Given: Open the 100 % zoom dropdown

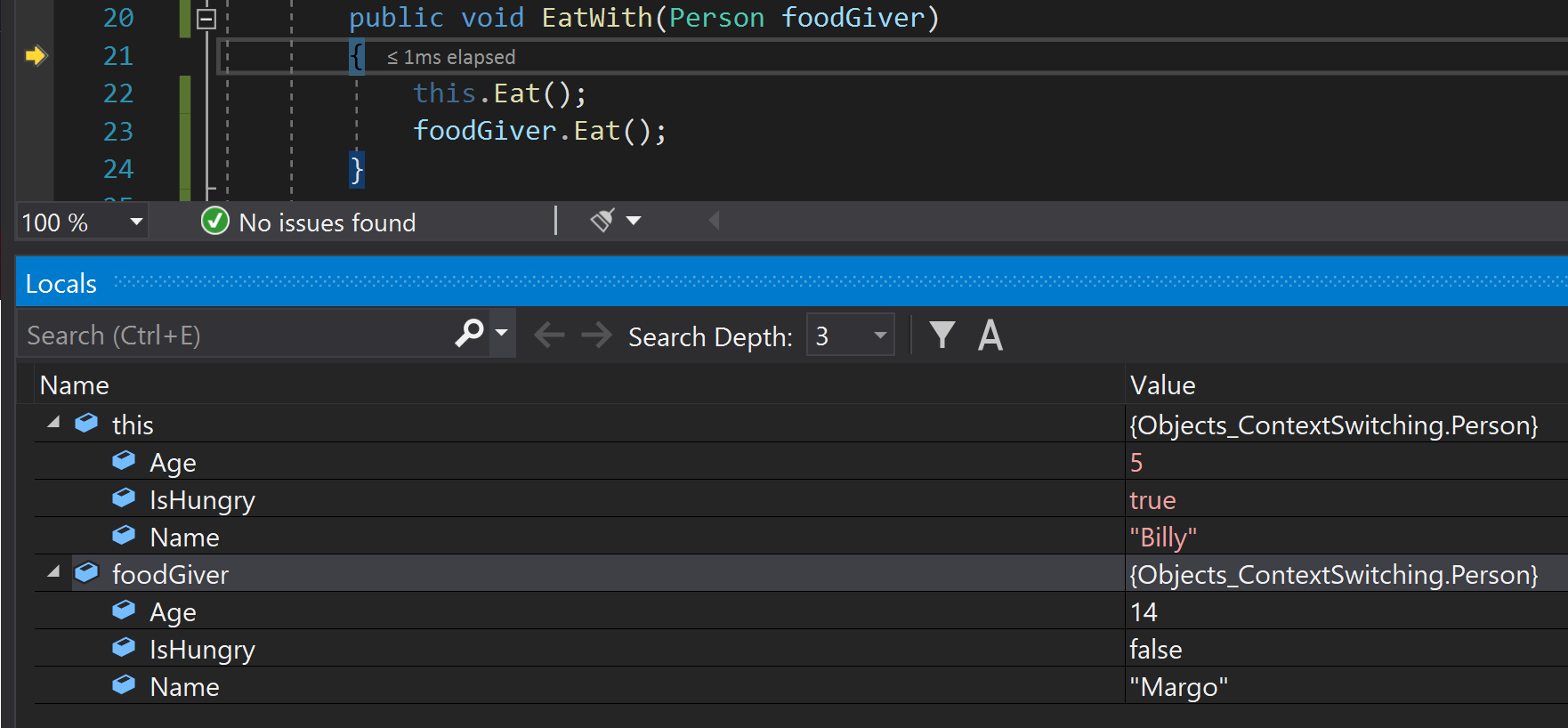Looking at the screenshot, I should (x=136, y=222).
